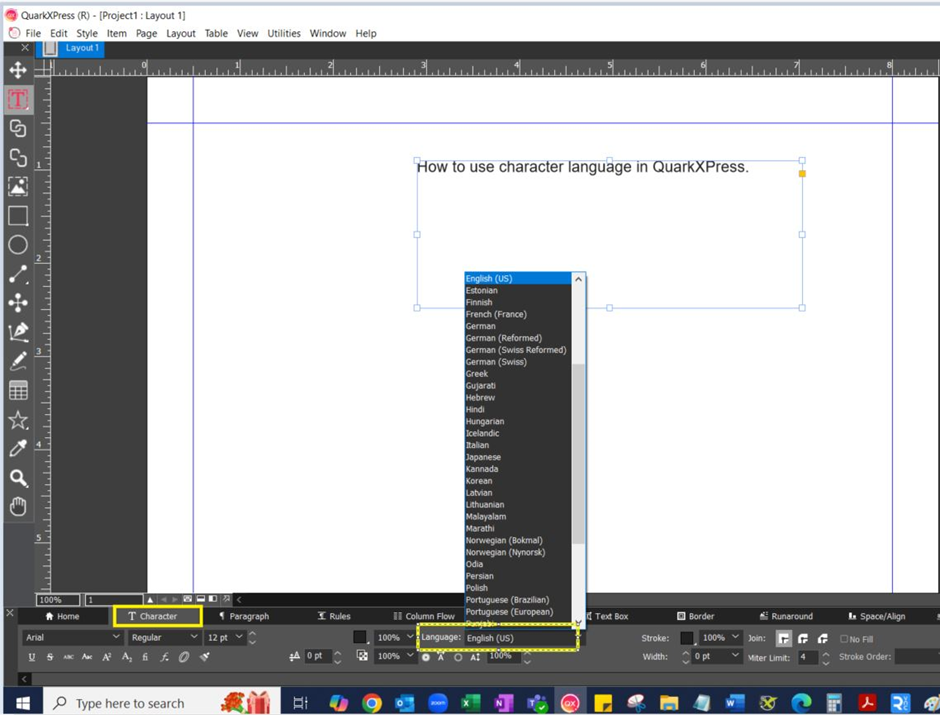The width and height of the screenshot is (940, 715).
Task: Select Italian from the language list
Action: 477,445
